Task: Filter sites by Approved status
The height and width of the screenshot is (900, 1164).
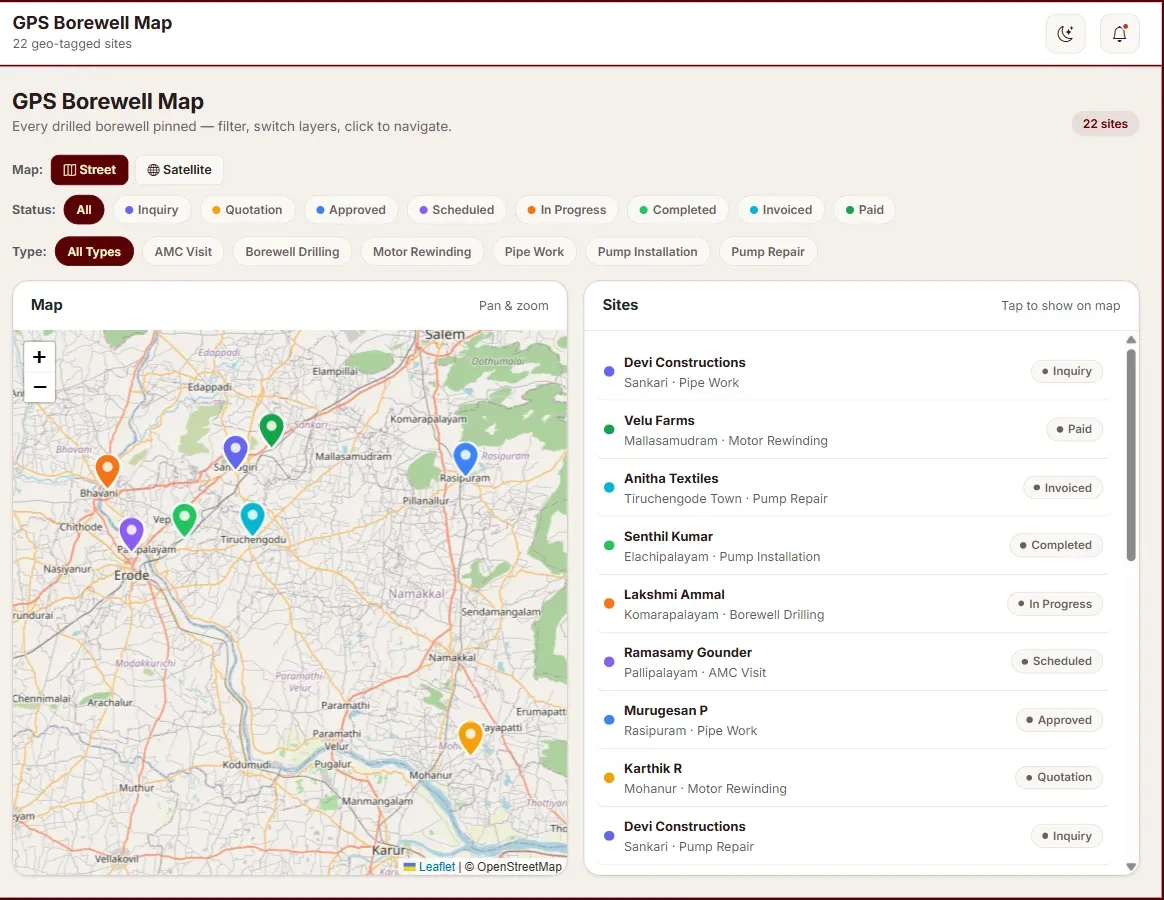Action: point(351,209)
